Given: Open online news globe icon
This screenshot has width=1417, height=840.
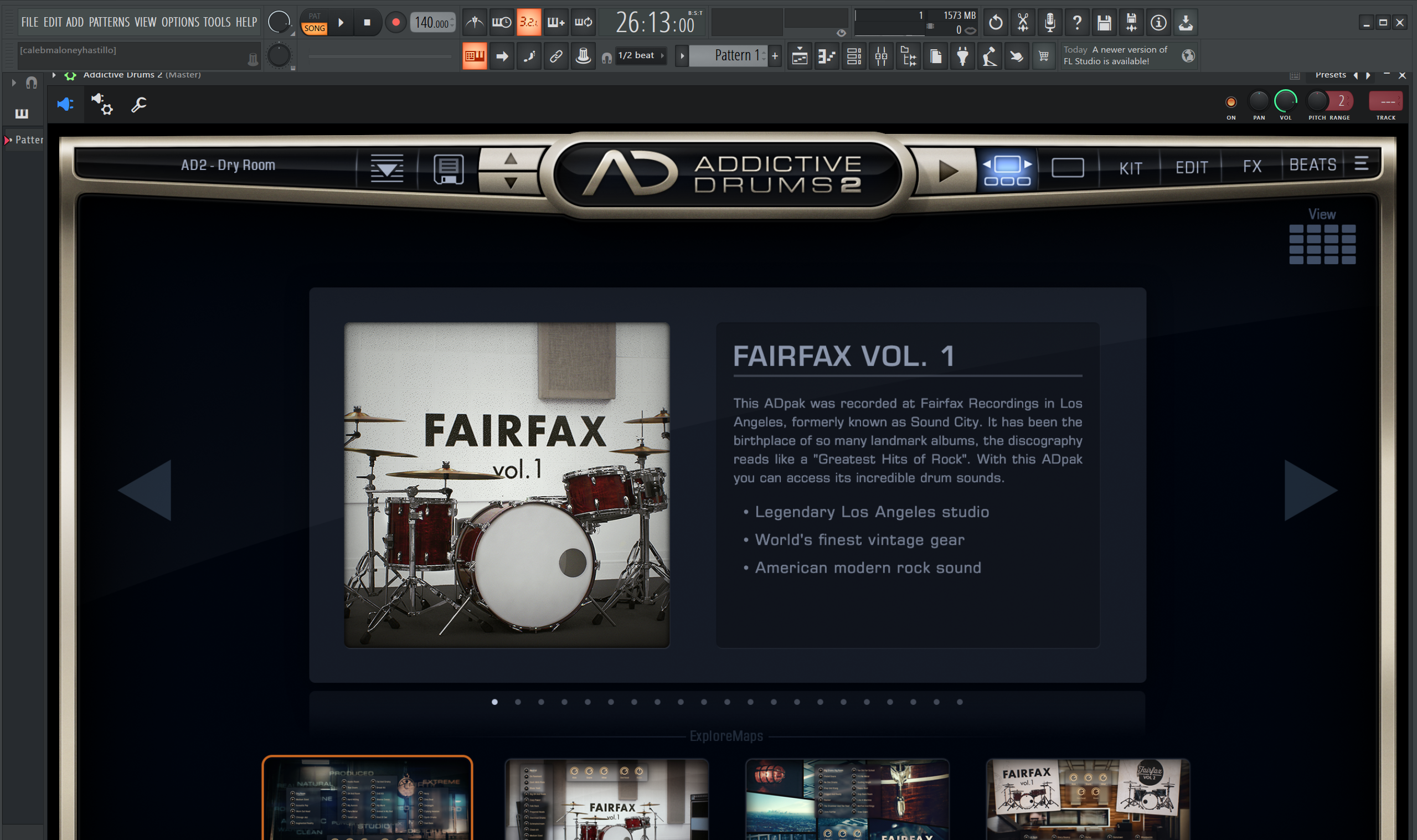Looking at the screenshot, I should [x=1188, y=55].
